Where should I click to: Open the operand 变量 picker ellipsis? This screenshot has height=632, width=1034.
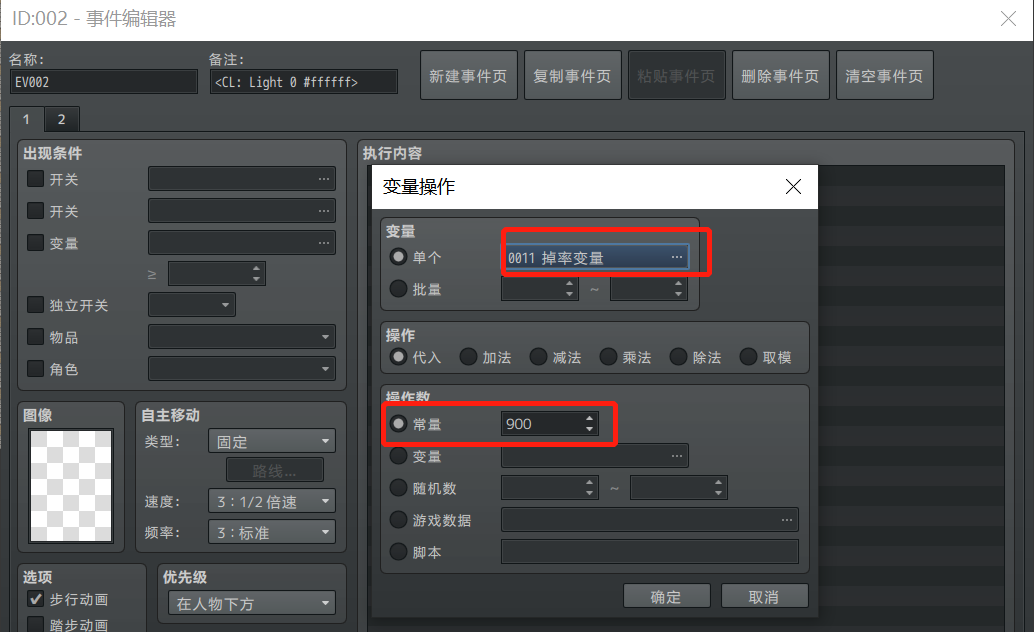pos(677,455)
